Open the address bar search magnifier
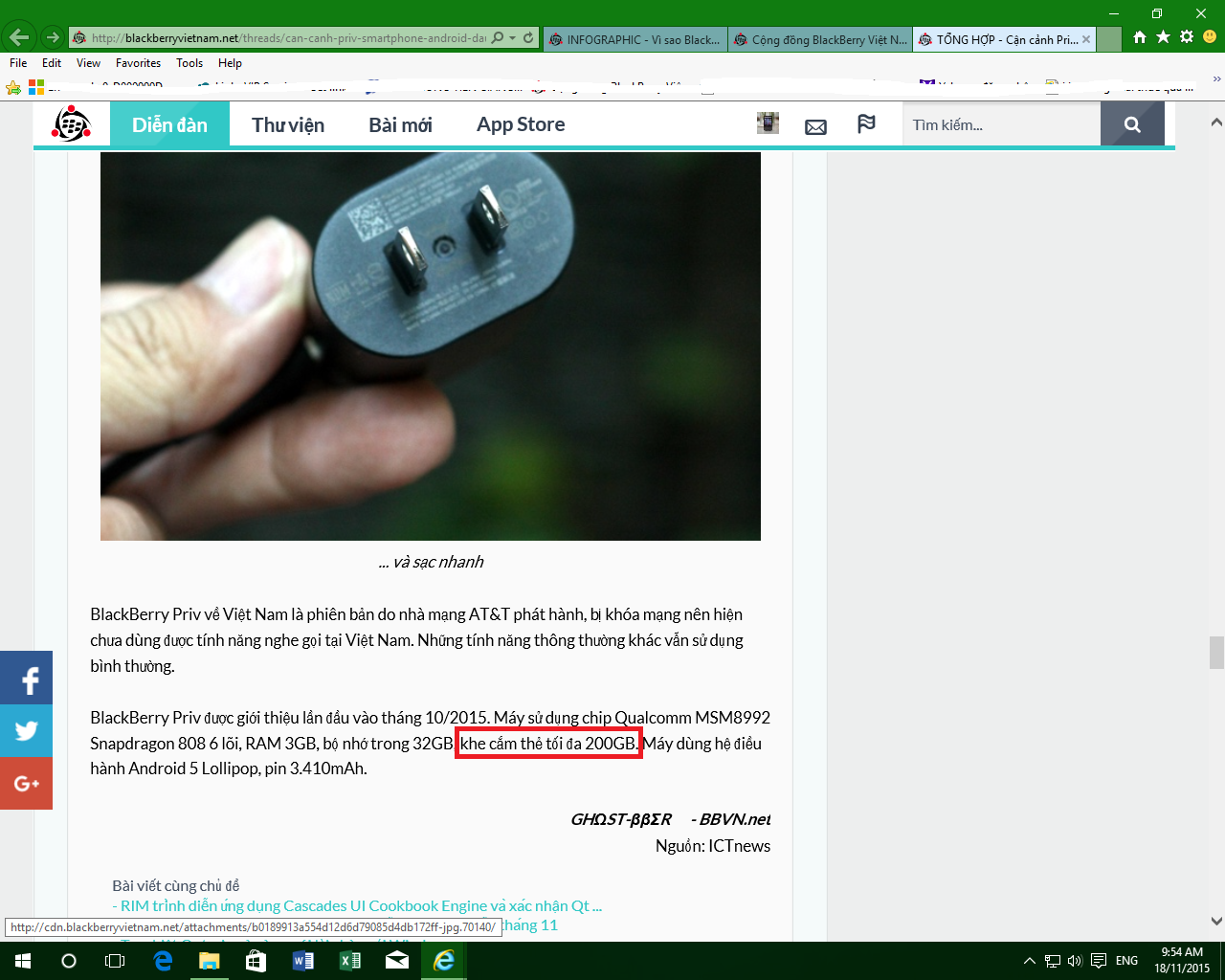This screenshot has width=1225, height=980. [498, 38]
